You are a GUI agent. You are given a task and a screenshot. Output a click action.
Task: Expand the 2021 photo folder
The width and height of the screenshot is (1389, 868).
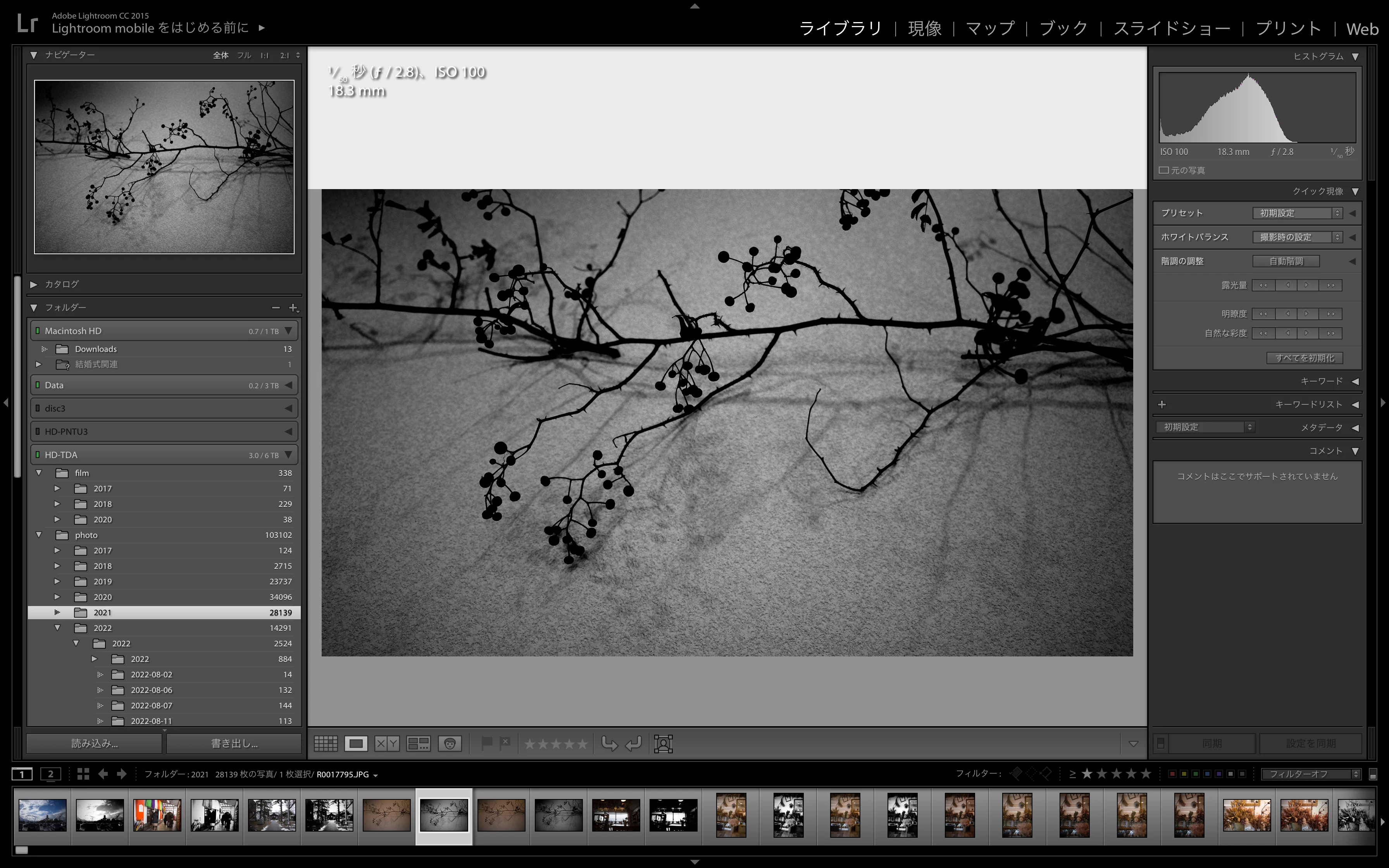coord(57,613)
